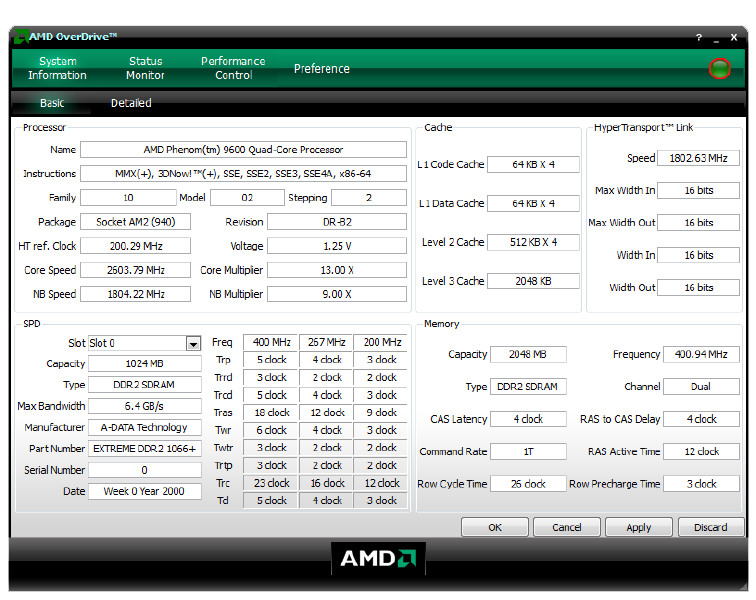Select the Voltage value 1.25 V
756x600 pixels.
337,246
